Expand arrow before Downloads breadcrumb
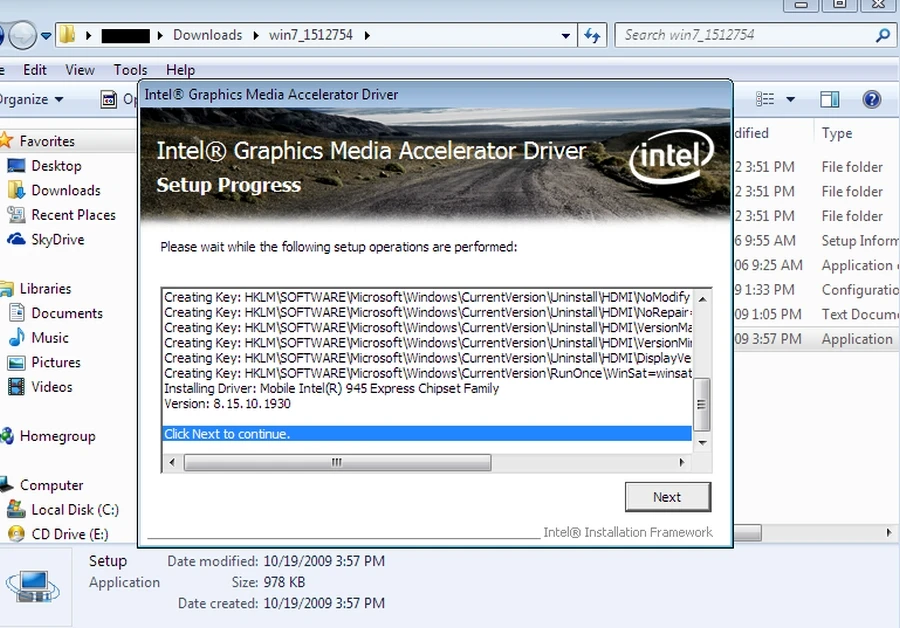900x628 pixels. (x=160, y=36)
